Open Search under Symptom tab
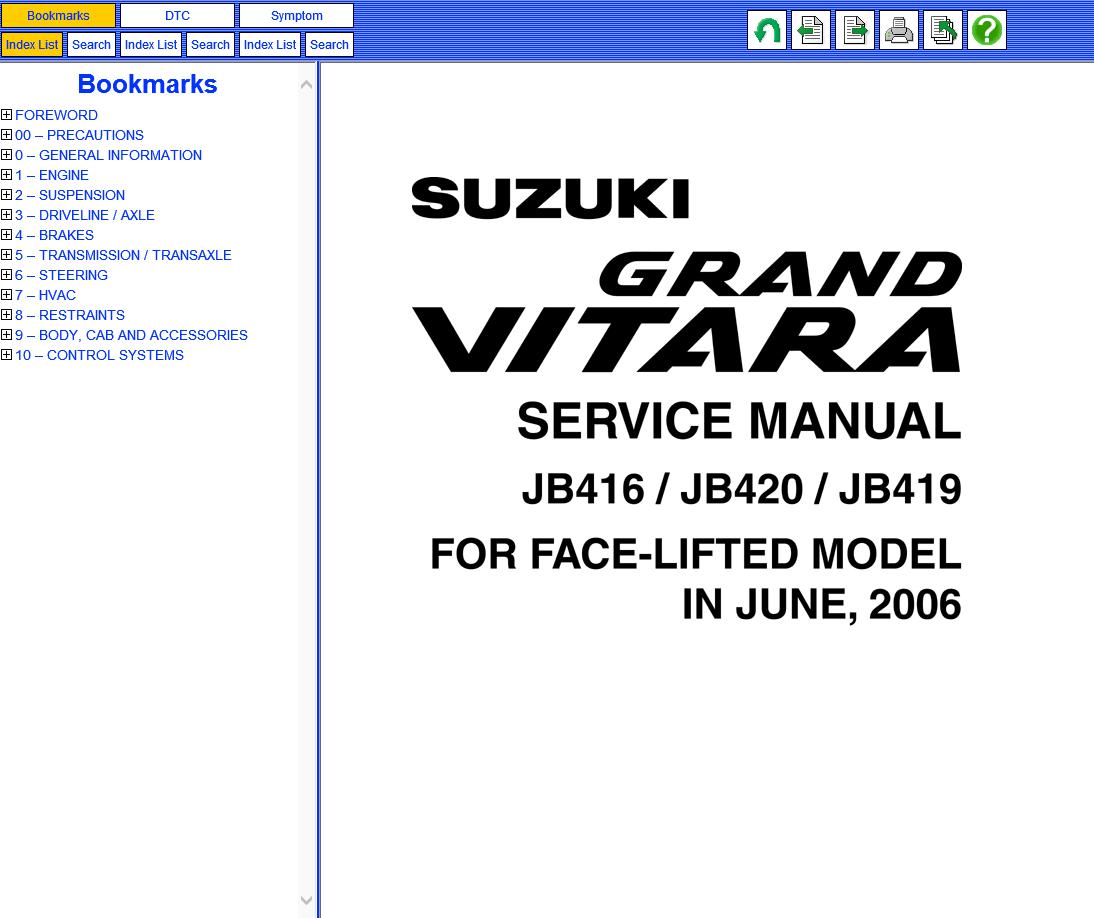The image size is (1094, 918). click(329, 45)
